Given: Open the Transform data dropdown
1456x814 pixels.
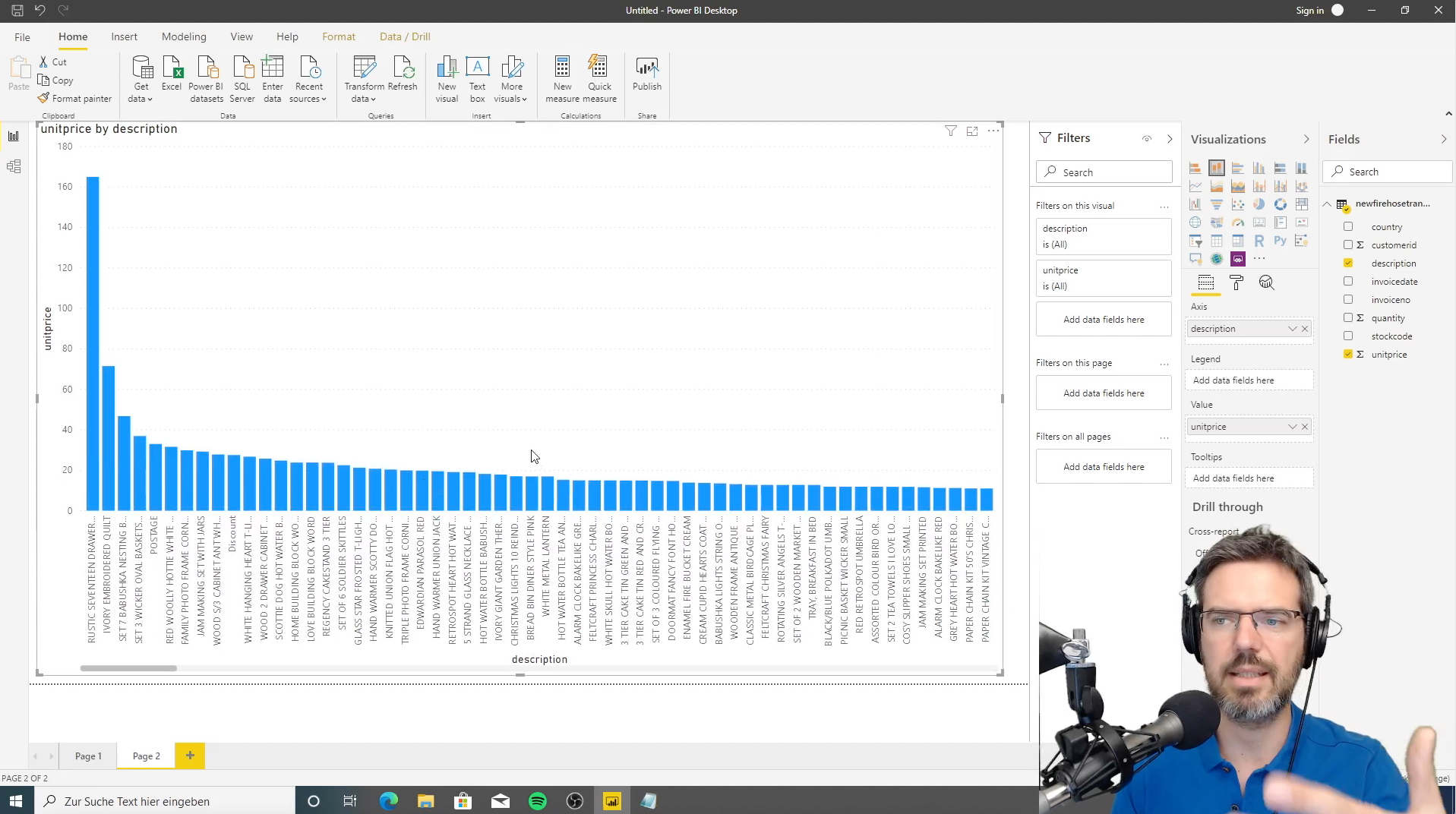Looking at the screenshot, I should [x=364, y=79].
